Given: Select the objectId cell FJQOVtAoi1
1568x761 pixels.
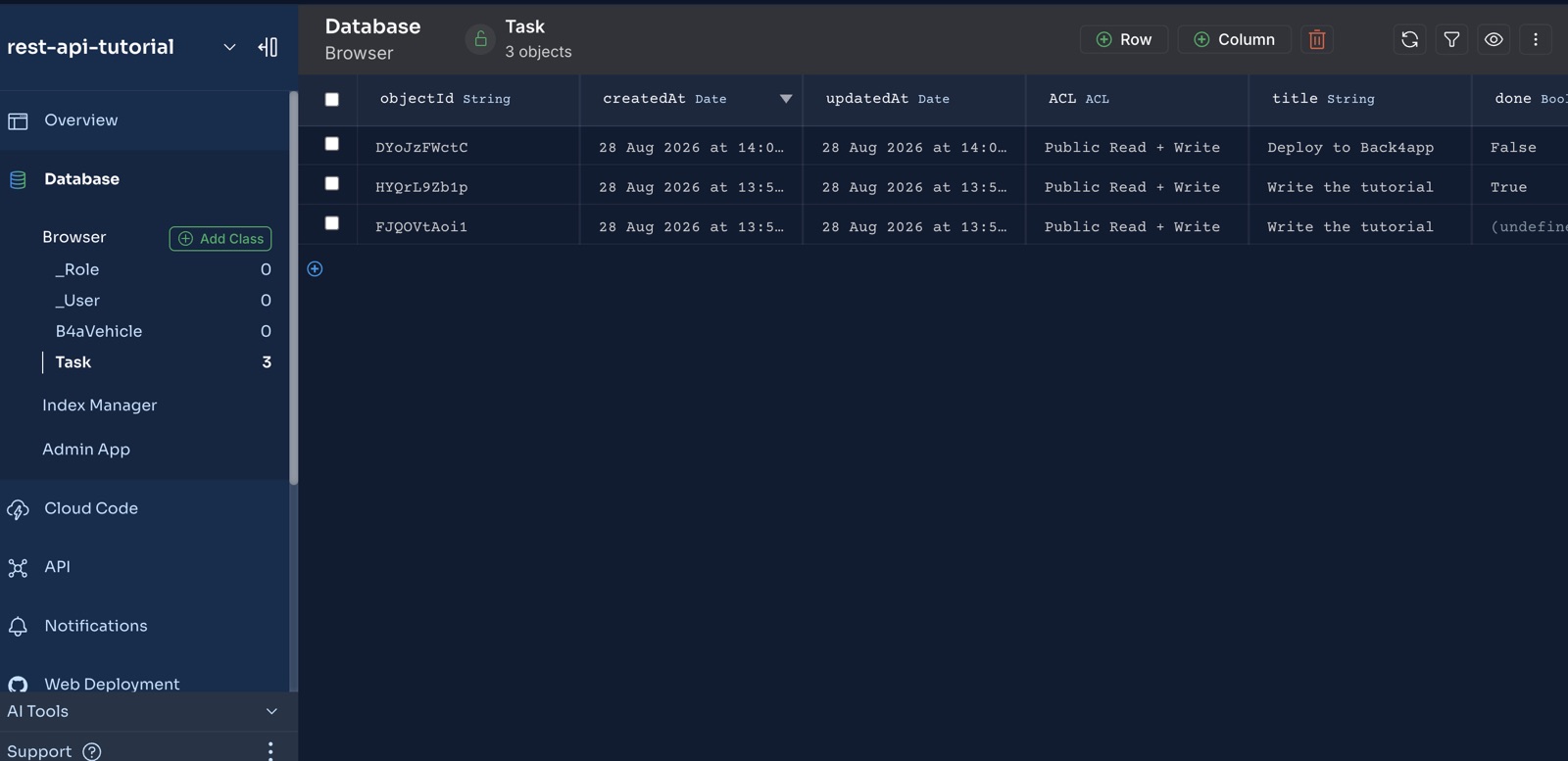Looking at the screenshot, I should click(x=468, y=226).
